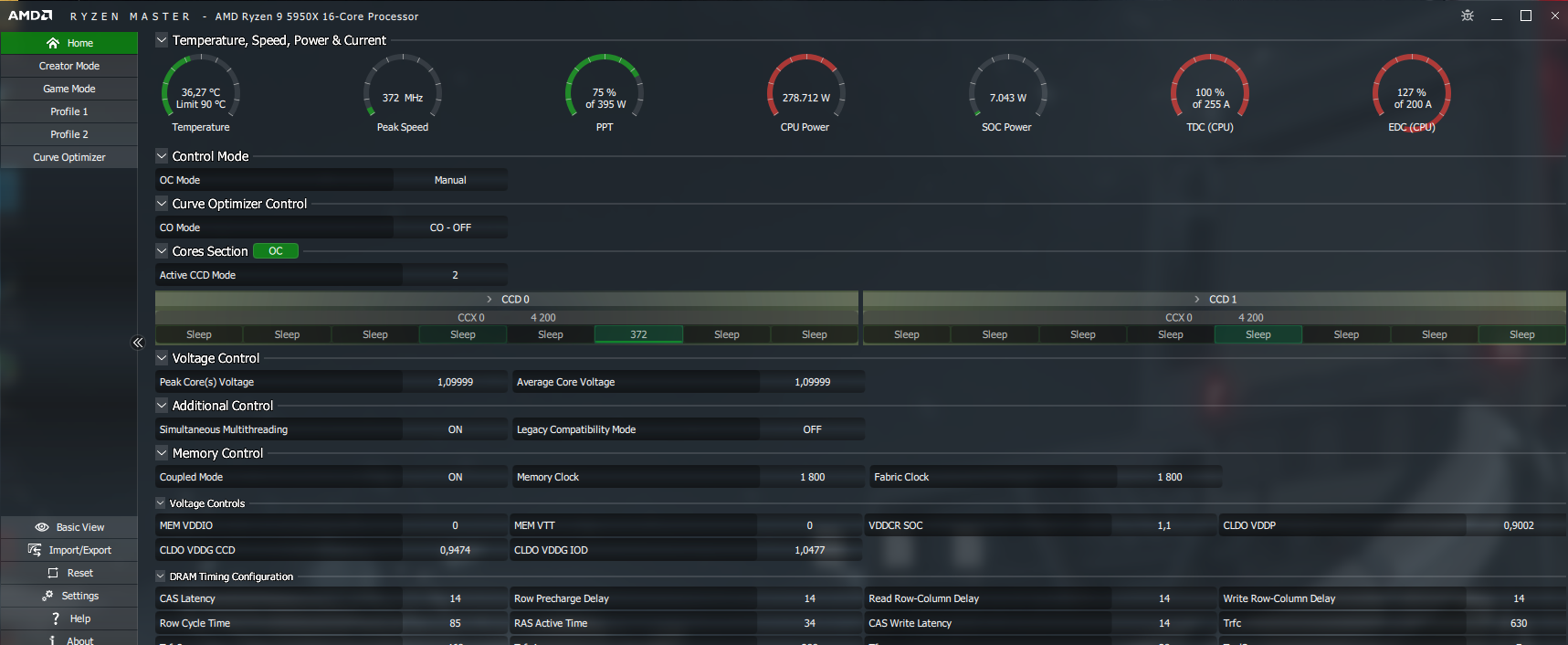This screenshot has height=645, width=1568.
Task: Click the Active CCD Mode value 2
Action: tap(455, 275)
